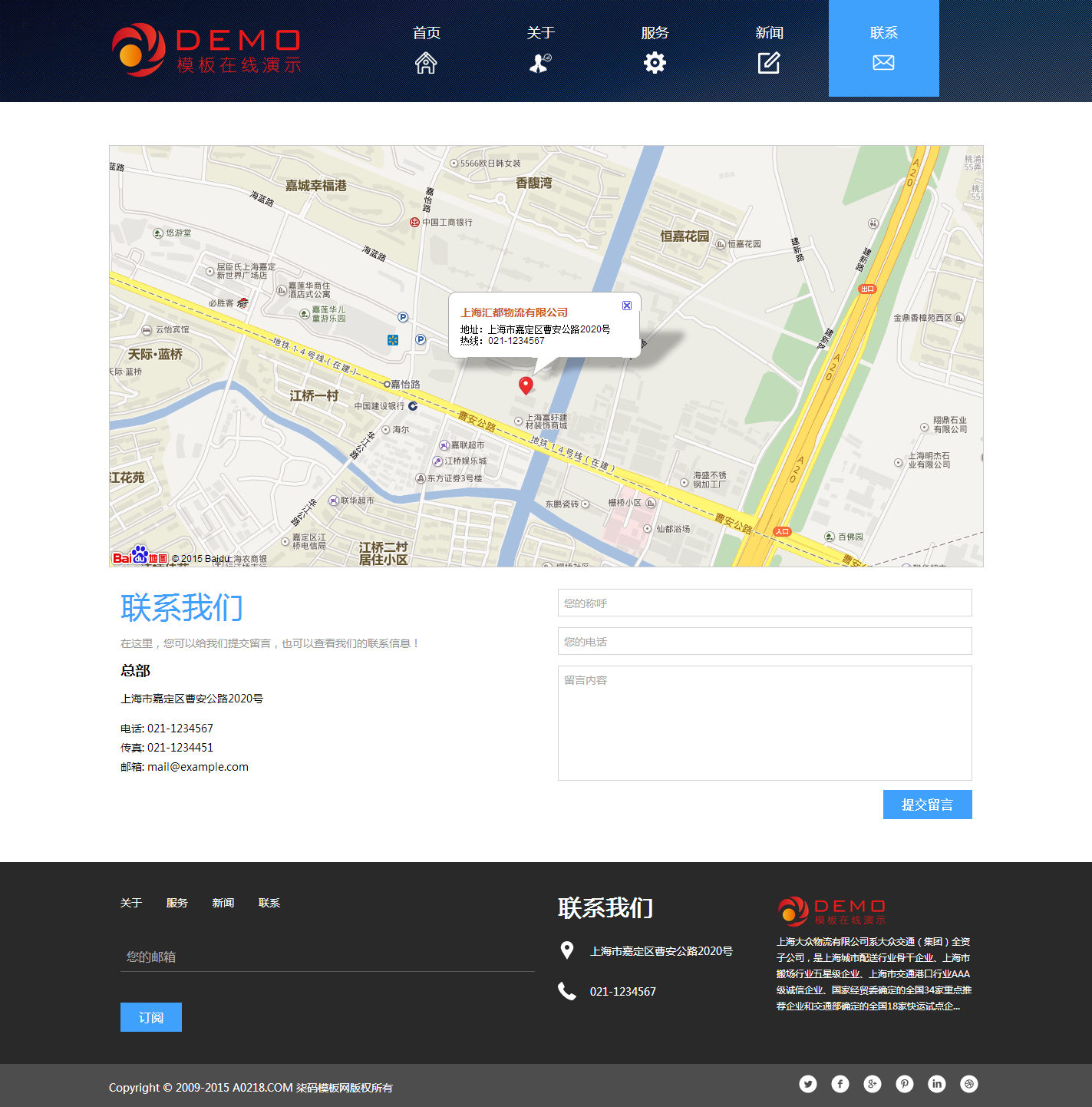Click the LinkedIn footer icon
The height and width of the screenshot is (1107, 1092).
[x=937, y=1084]
